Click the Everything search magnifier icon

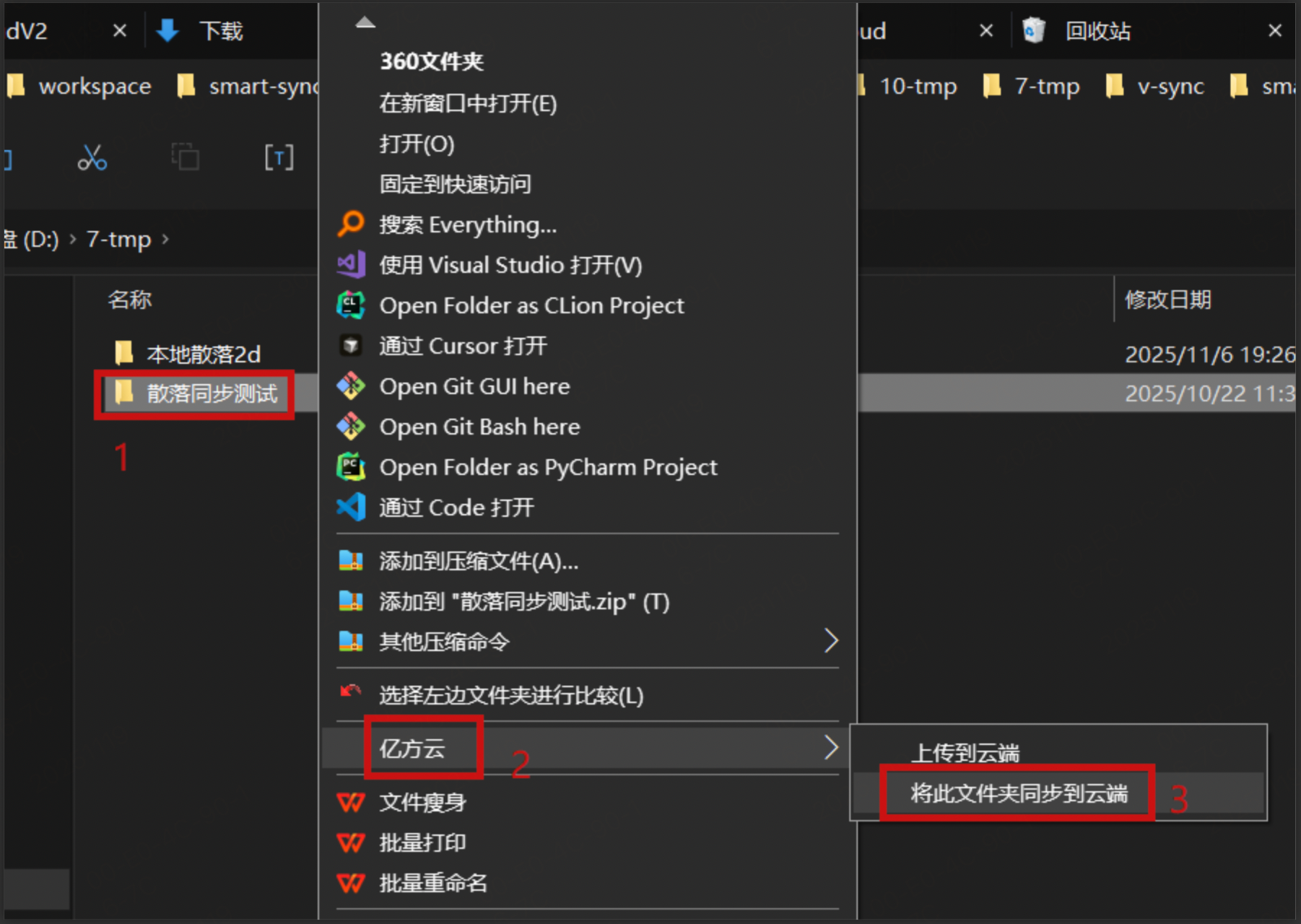[351, 224]
